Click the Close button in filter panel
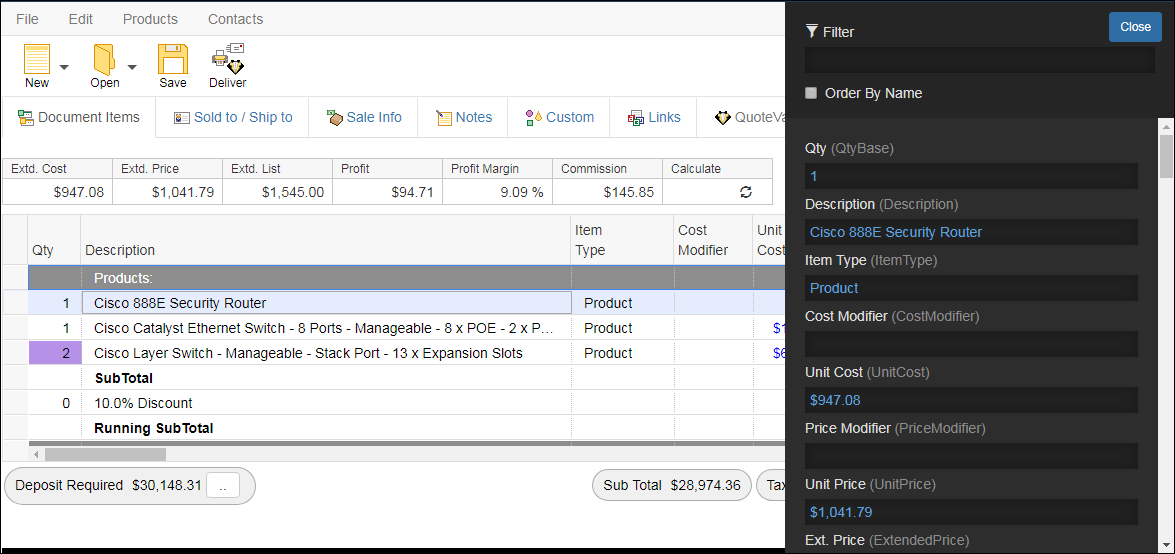The height and width of the screenshot is (554, 1175). click(1135, 27)
